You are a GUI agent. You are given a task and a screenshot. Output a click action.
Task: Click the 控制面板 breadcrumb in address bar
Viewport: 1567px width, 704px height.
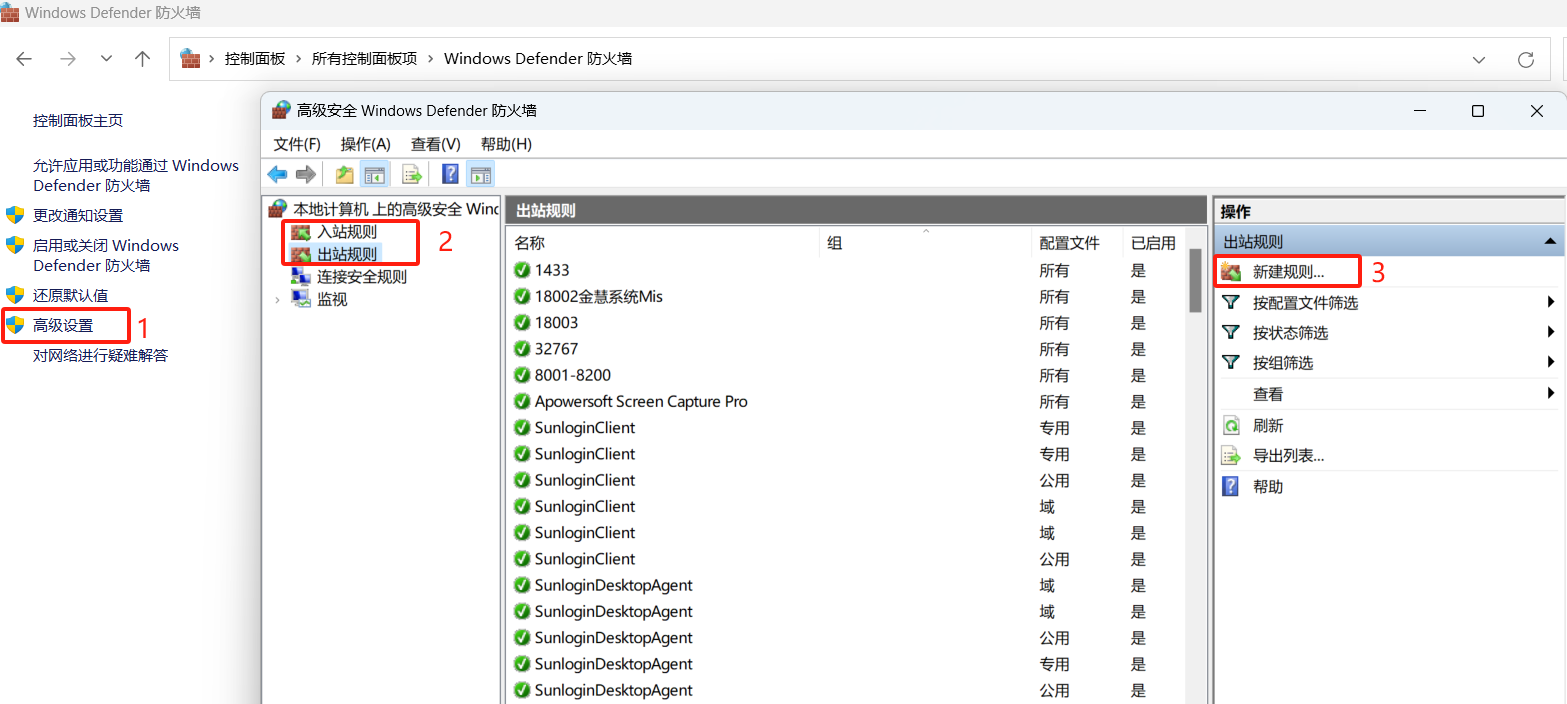[255, 59]
